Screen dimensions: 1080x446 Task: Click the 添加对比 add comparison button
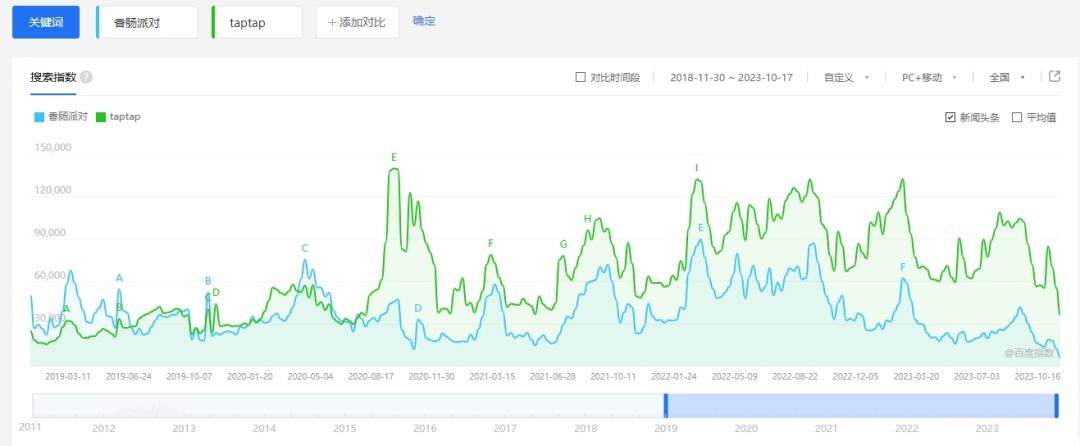point(357,22)
